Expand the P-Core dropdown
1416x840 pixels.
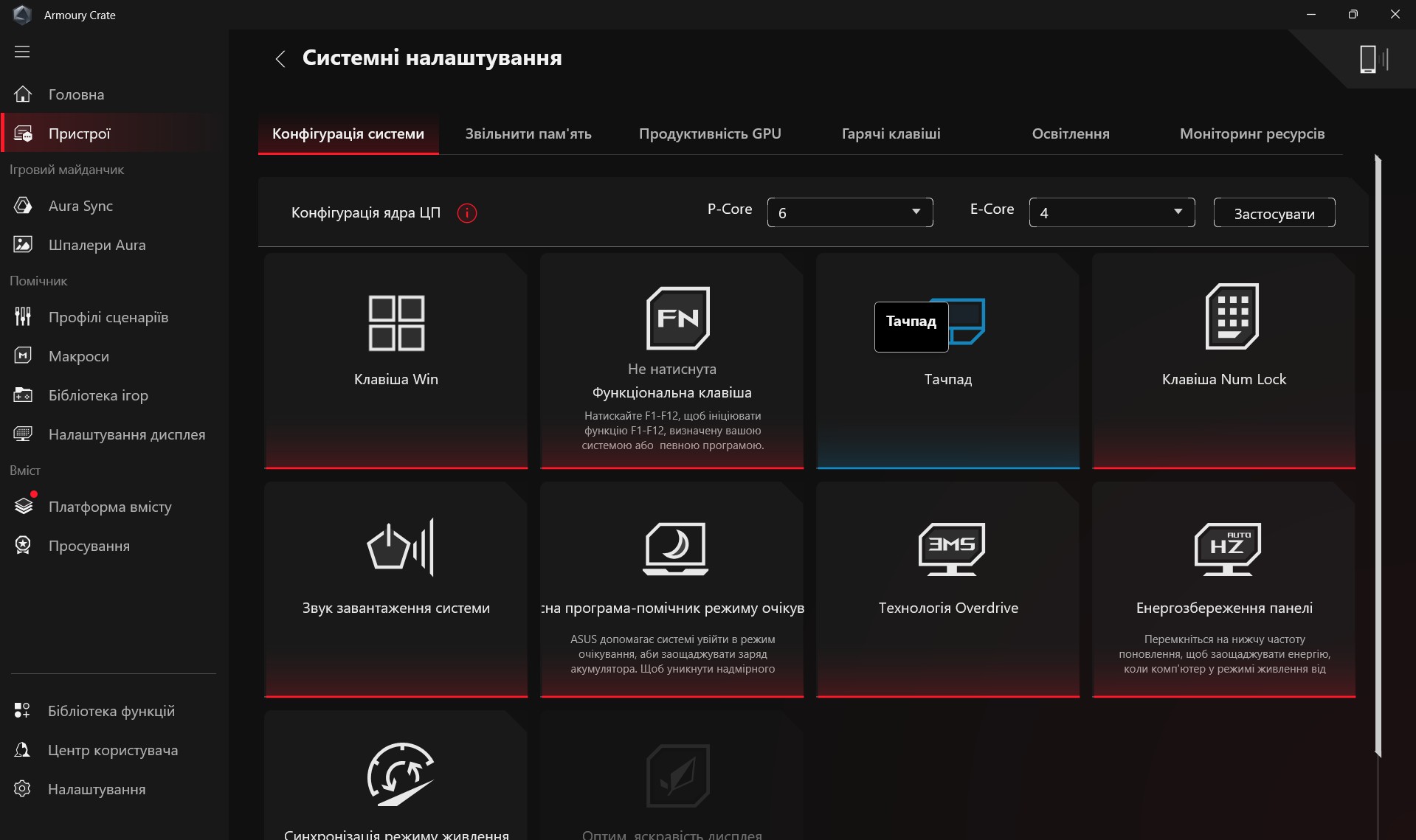849,212
